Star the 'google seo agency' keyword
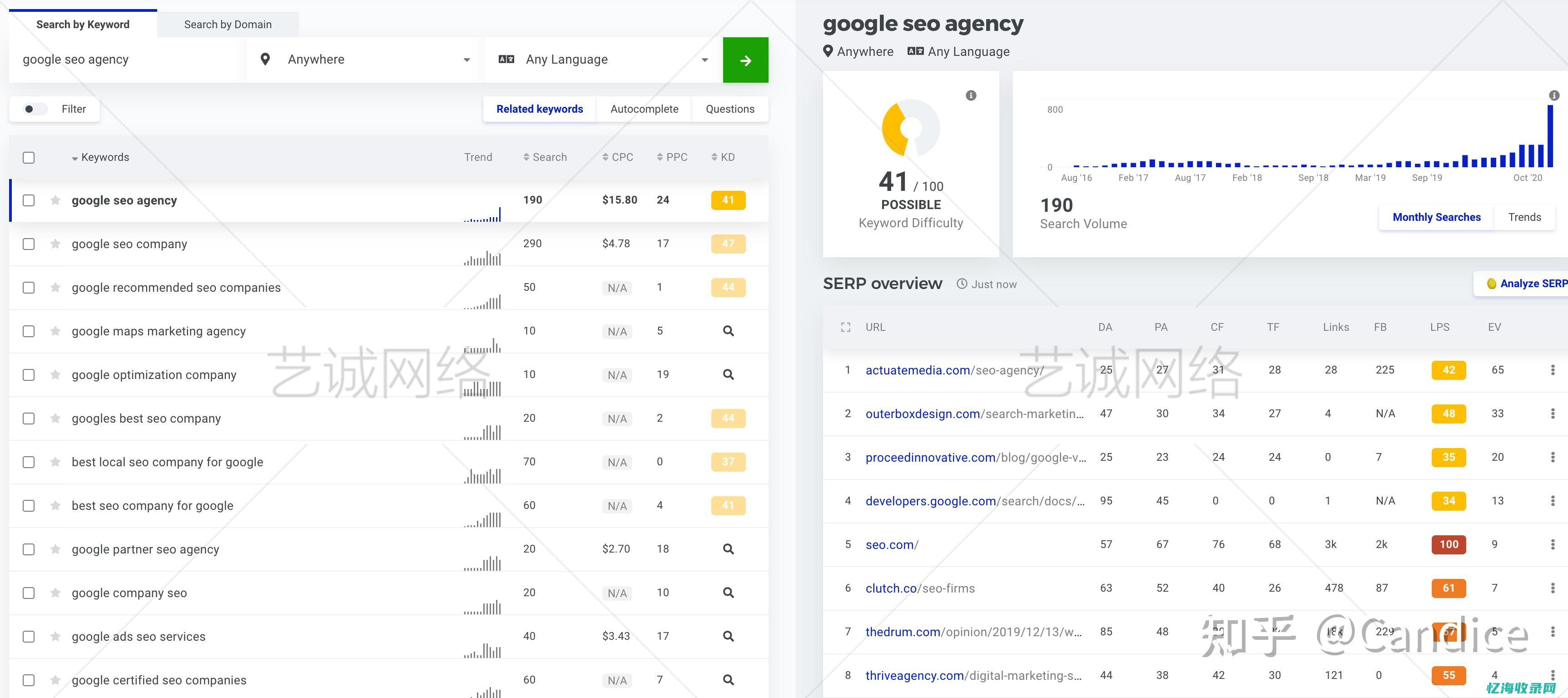Viewport: 1568px width, 698px height. (55, 200)
